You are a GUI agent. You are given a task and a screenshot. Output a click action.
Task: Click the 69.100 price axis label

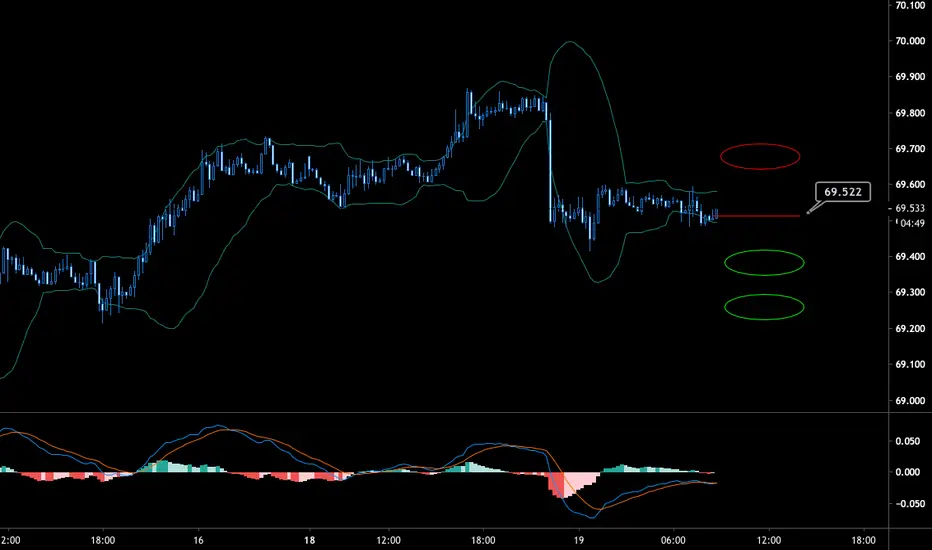910,364
